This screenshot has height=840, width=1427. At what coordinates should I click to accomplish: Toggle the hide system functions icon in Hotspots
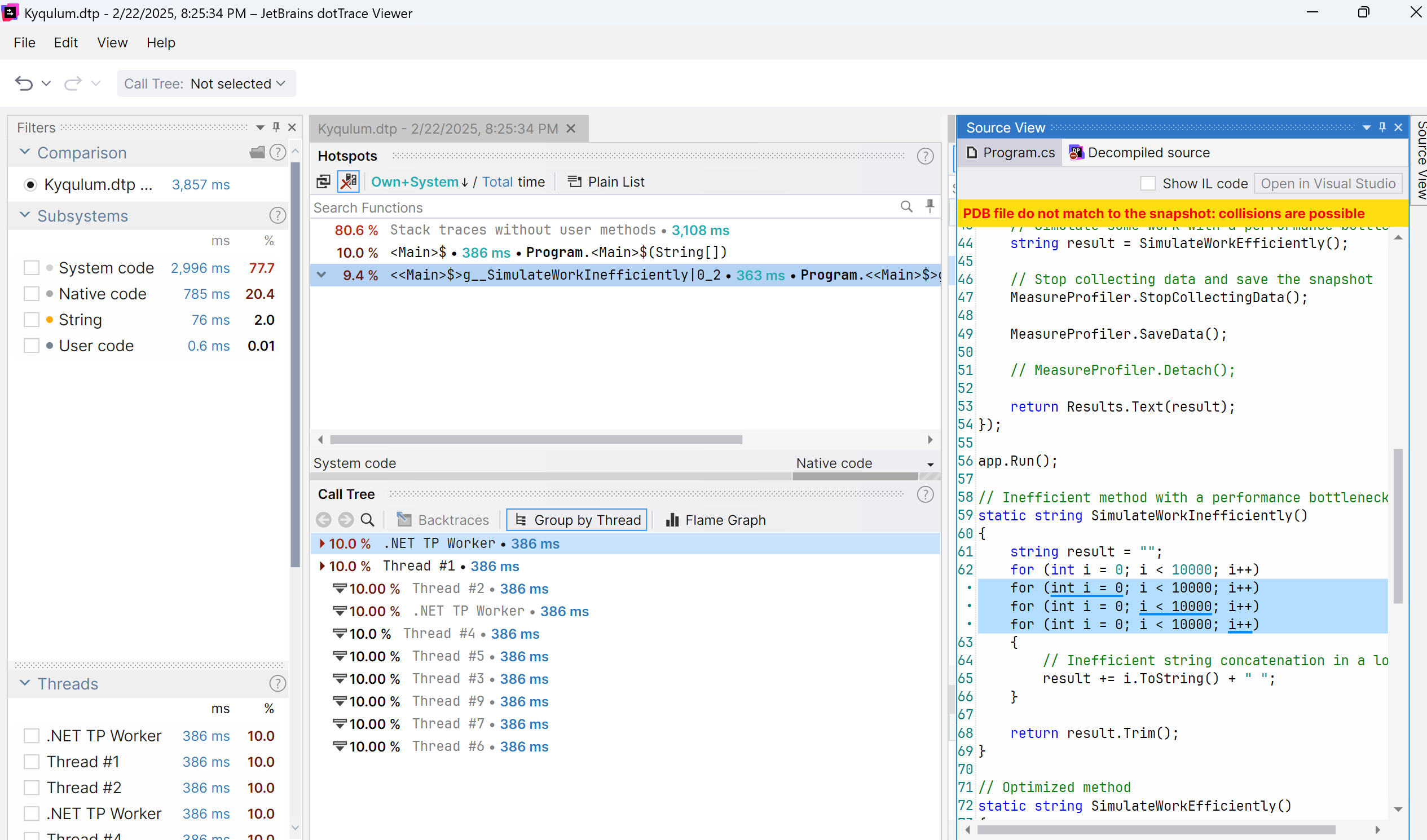pyautogui.click(x=348, y=182)
